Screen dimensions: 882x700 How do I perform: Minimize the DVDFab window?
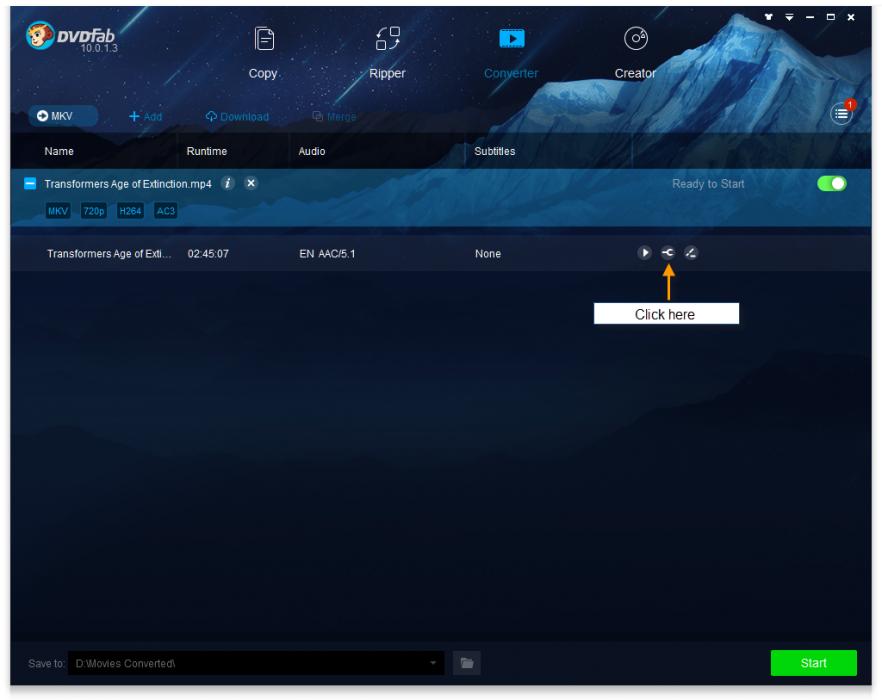(x=810, y=17)
